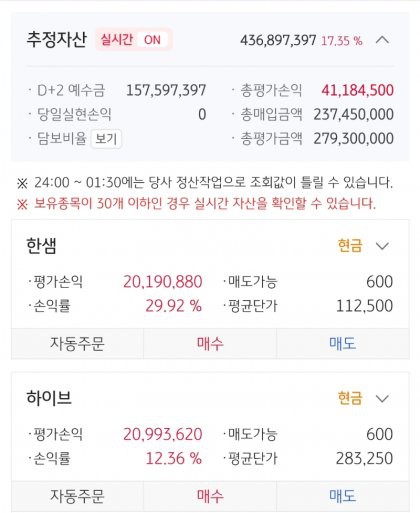420x513 pixels.
Task: Click 한샘 평가손익 value 20,190,880
Action: 163,282
